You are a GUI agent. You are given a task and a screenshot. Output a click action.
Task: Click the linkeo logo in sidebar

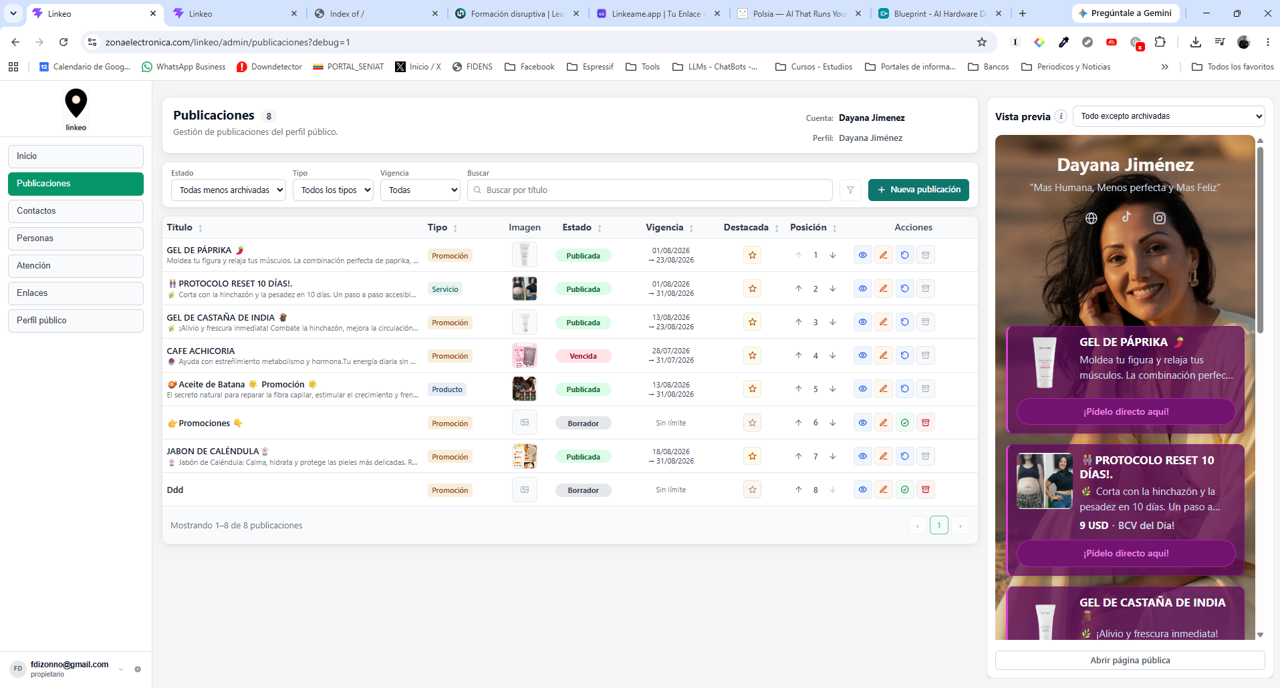pyautogui.click(x=76, y=110)
